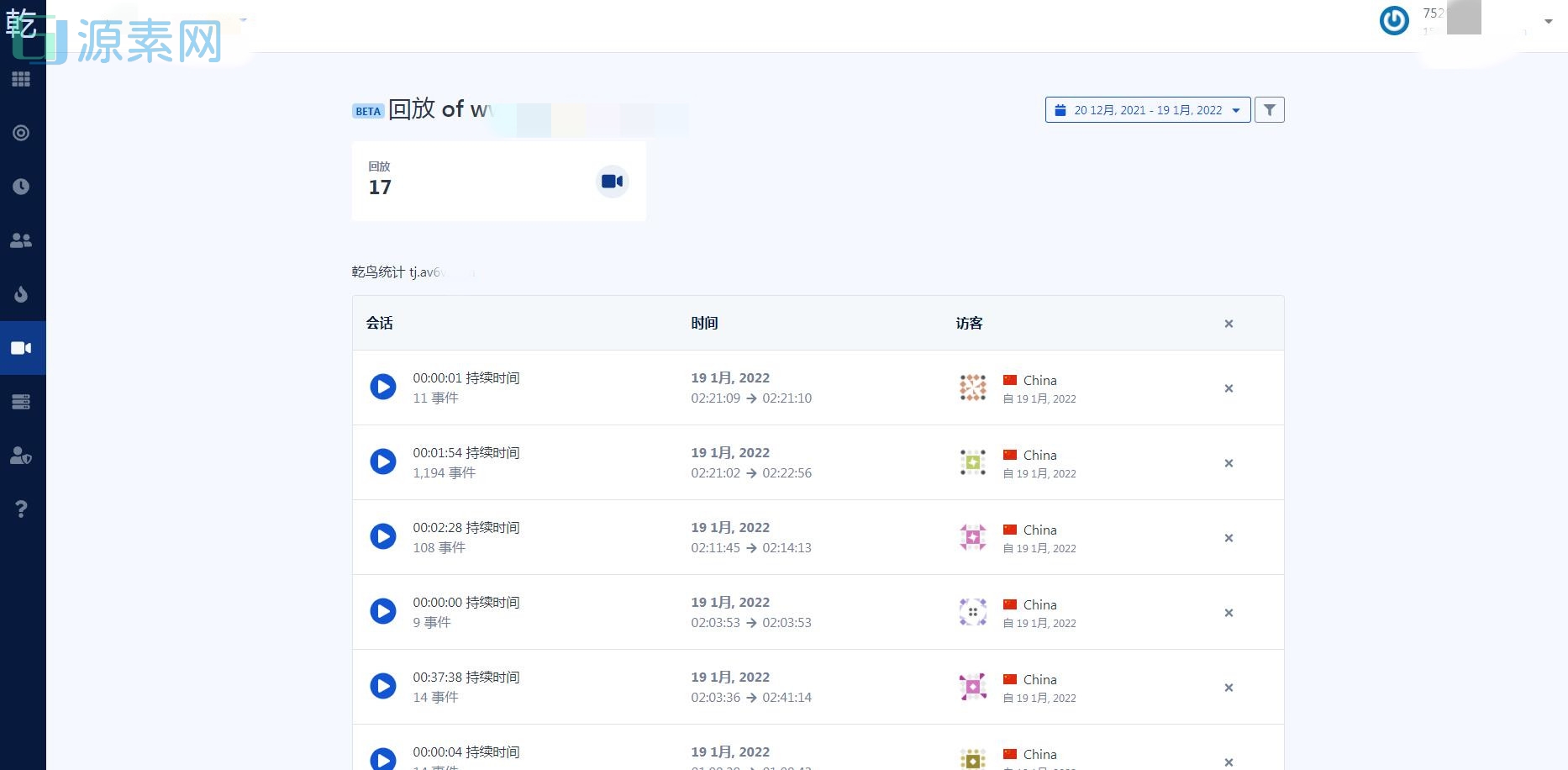The image size is (1568, 770).
Task: Open the server stack icon in sidebar
Action: pyautogui.click(x=21, y=402)
